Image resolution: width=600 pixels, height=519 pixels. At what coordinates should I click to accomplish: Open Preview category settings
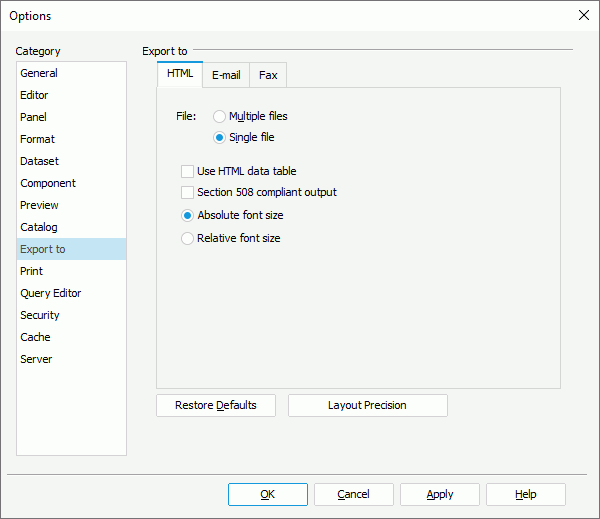pos(71,205)
